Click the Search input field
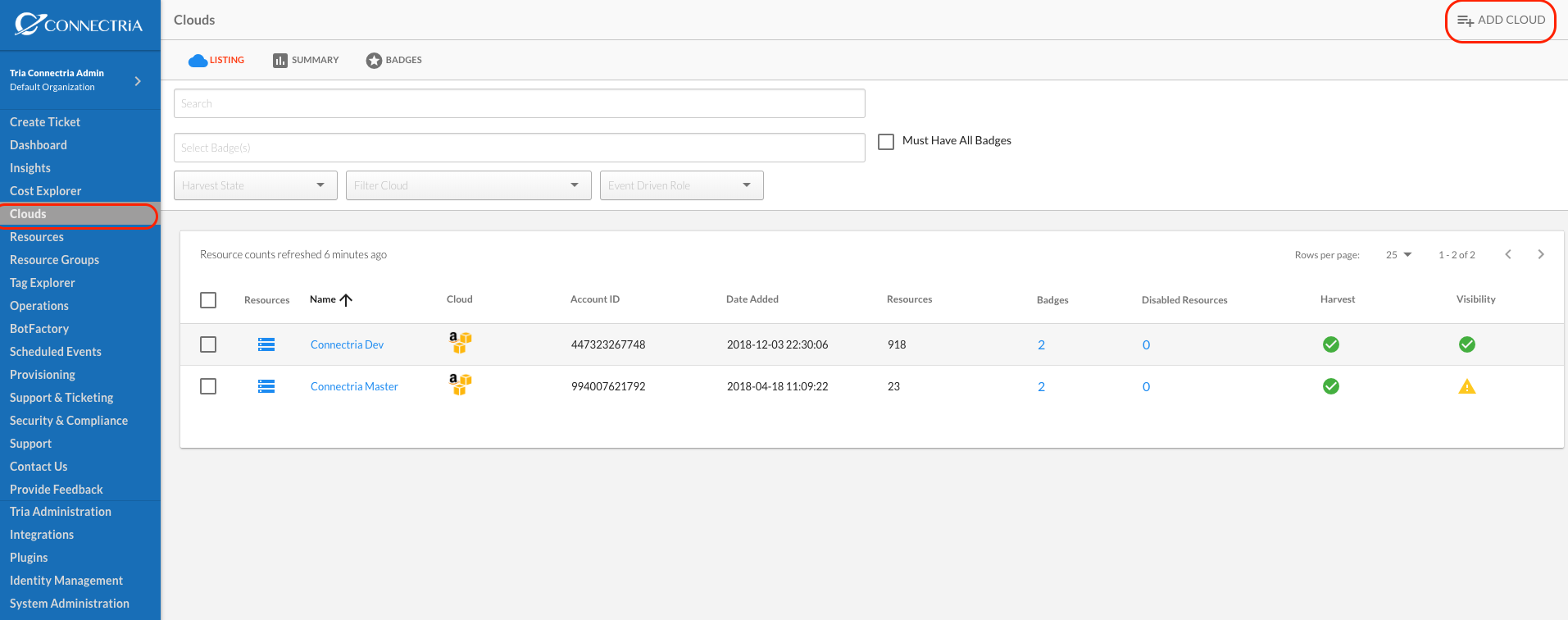Viewport: 1568px width, 620px height. coord(520,103)
